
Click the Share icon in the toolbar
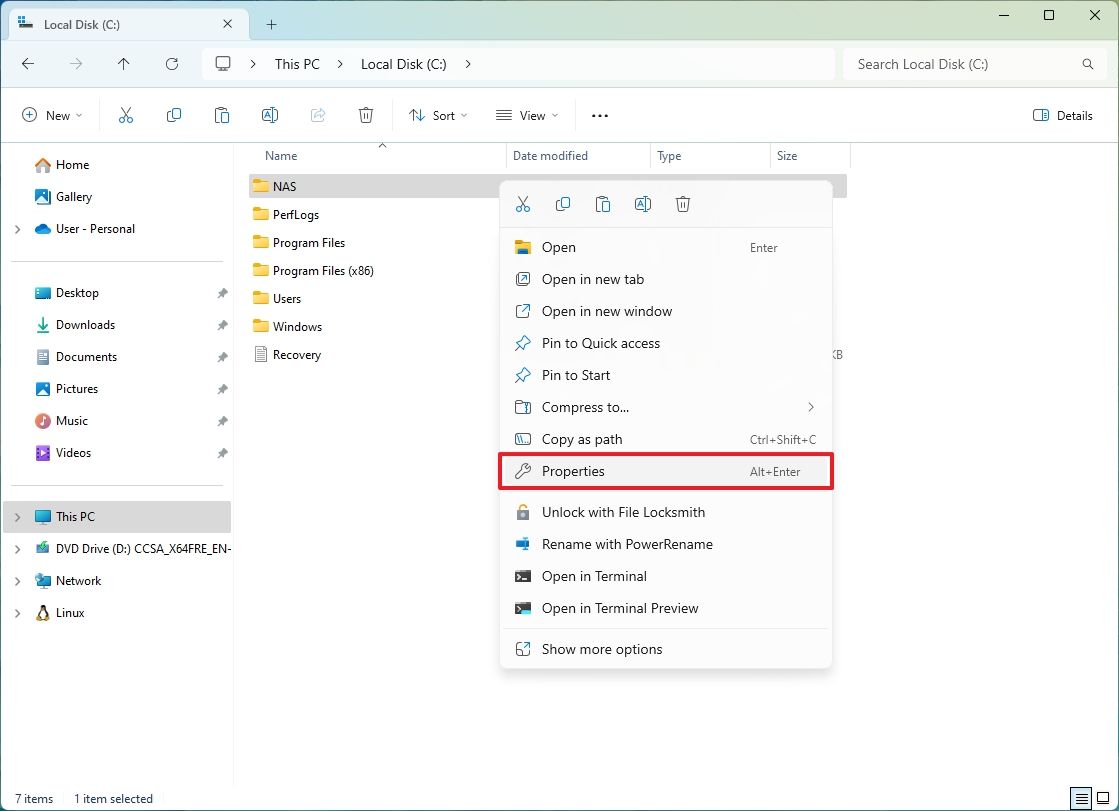click(318, 115)
